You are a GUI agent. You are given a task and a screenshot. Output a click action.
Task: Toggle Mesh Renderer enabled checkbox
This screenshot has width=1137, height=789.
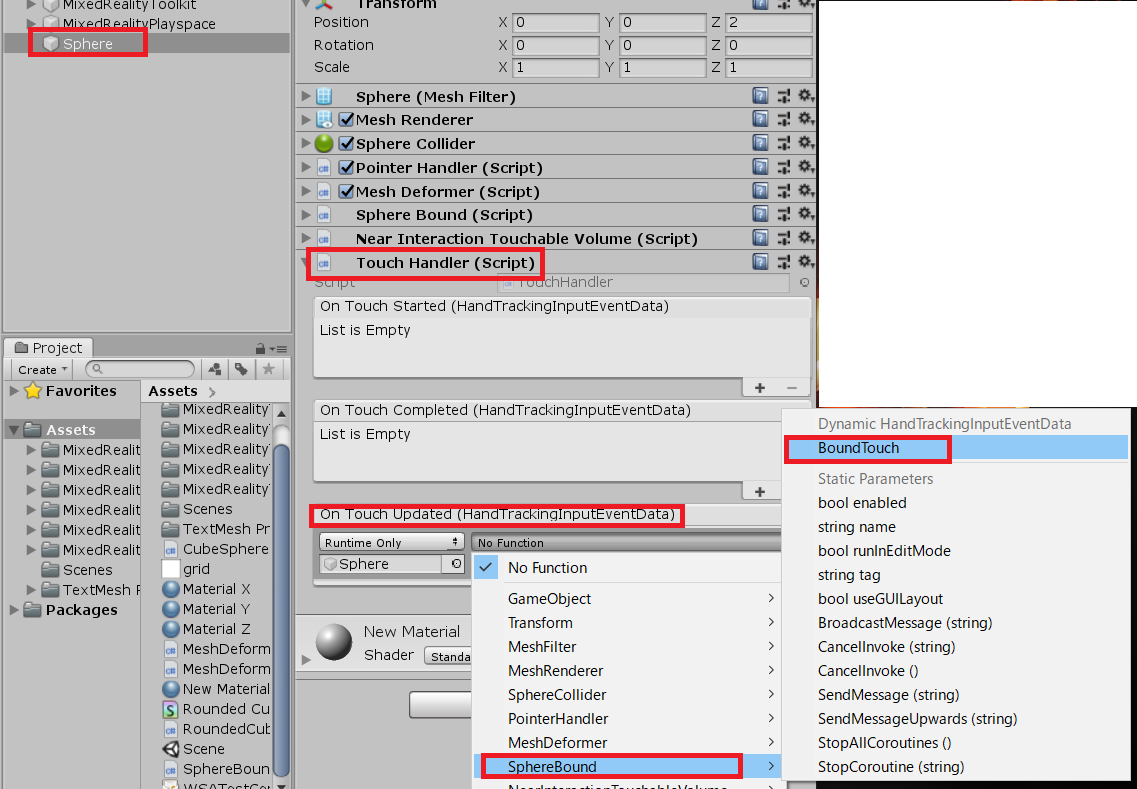point(347,120)
